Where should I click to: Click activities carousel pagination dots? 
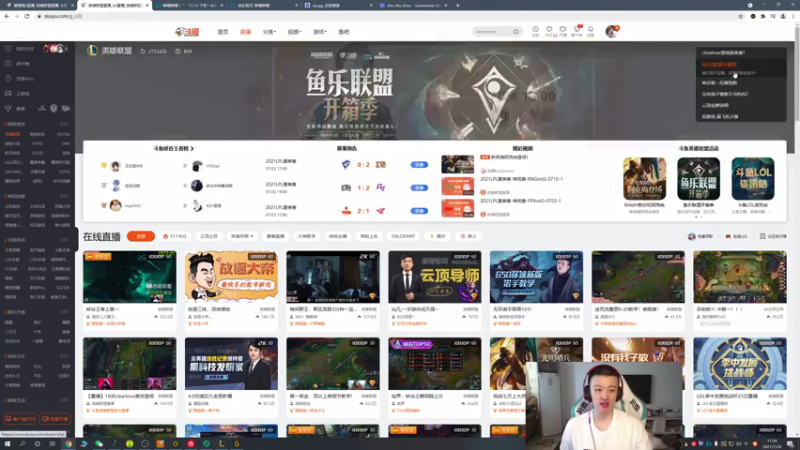tap(698, 217)
